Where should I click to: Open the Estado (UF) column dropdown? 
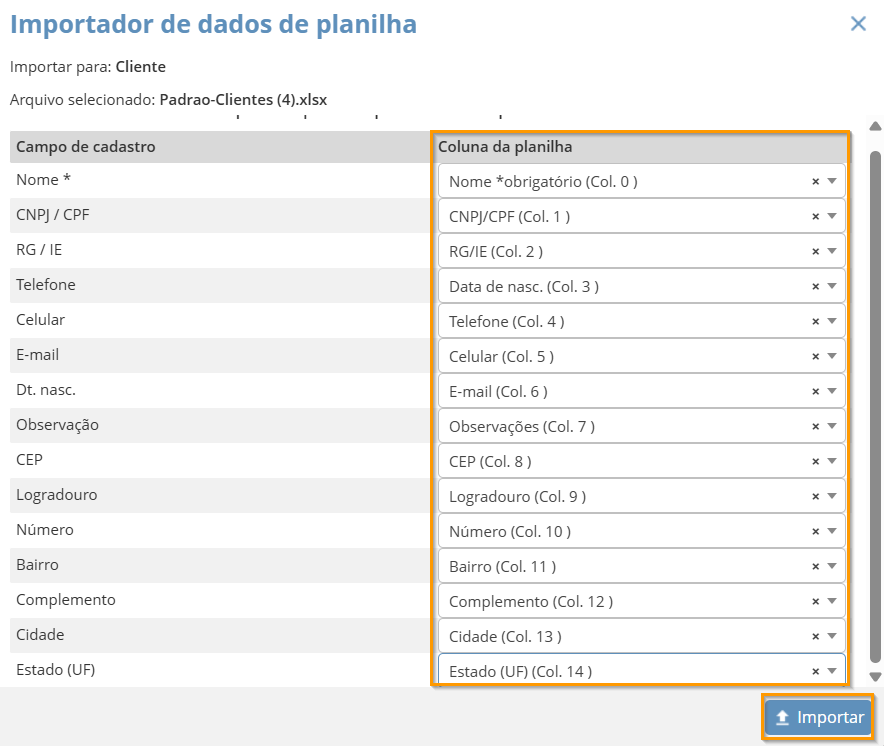(832, 672)
